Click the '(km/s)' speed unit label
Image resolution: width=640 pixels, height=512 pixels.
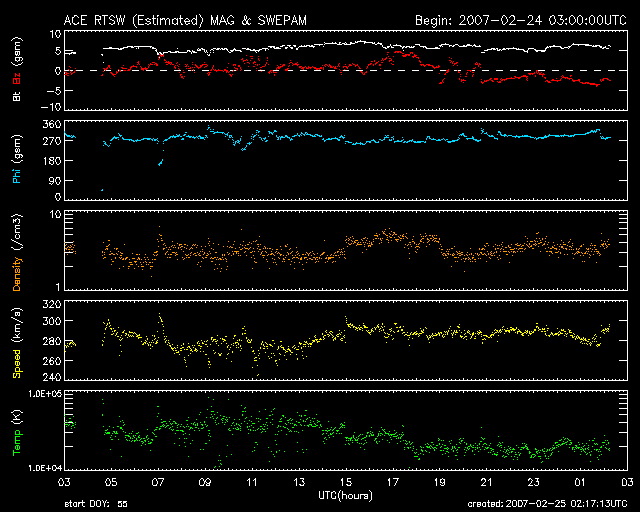(x=18, y=326)
